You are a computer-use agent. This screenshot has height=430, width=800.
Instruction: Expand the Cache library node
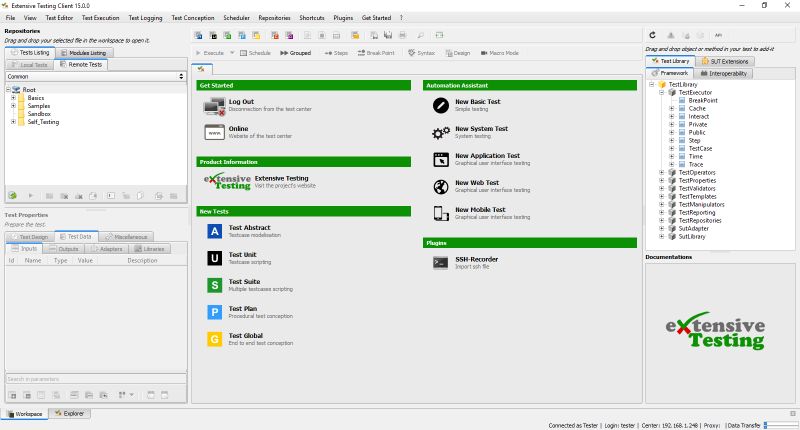tap(672, 108)
